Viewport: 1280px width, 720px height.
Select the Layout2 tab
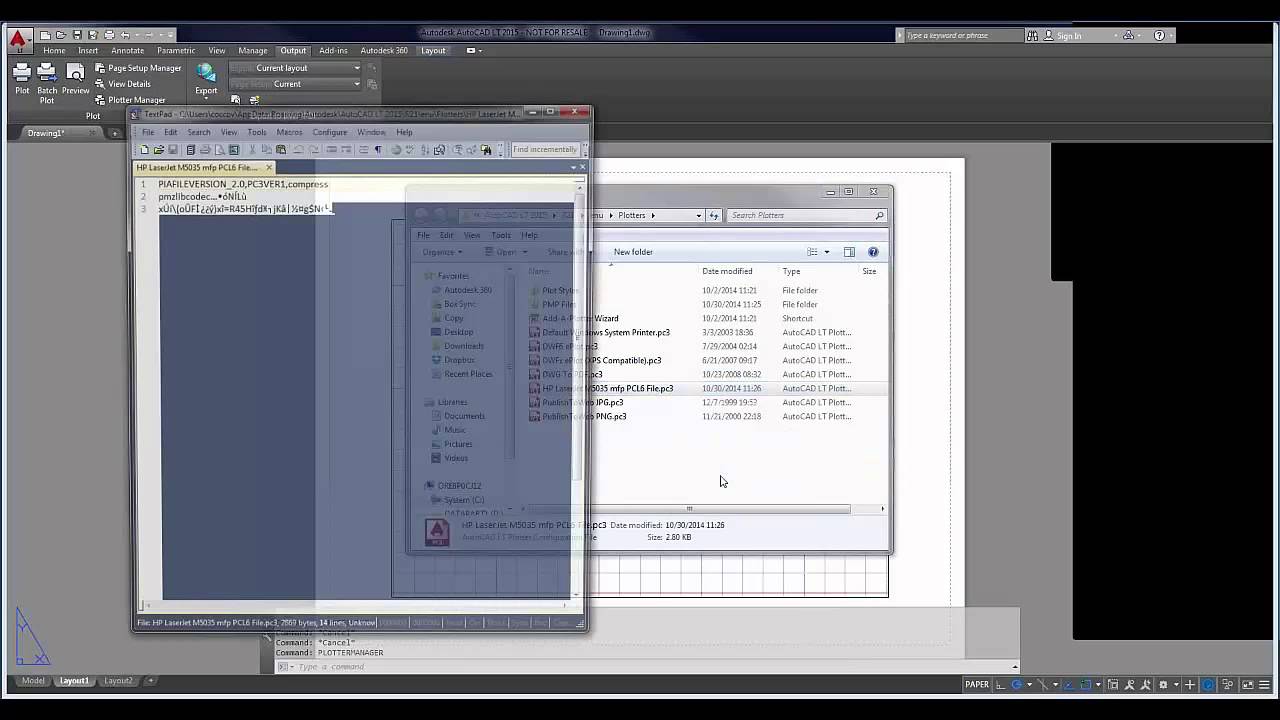click(118, 681)
